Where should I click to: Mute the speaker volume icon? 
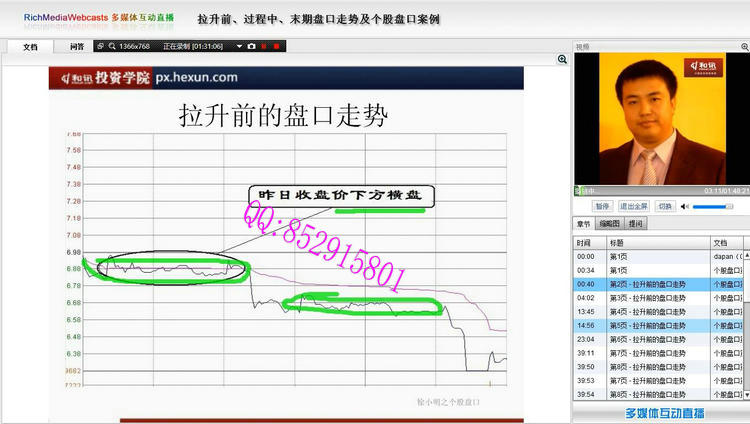click(685, 206)
